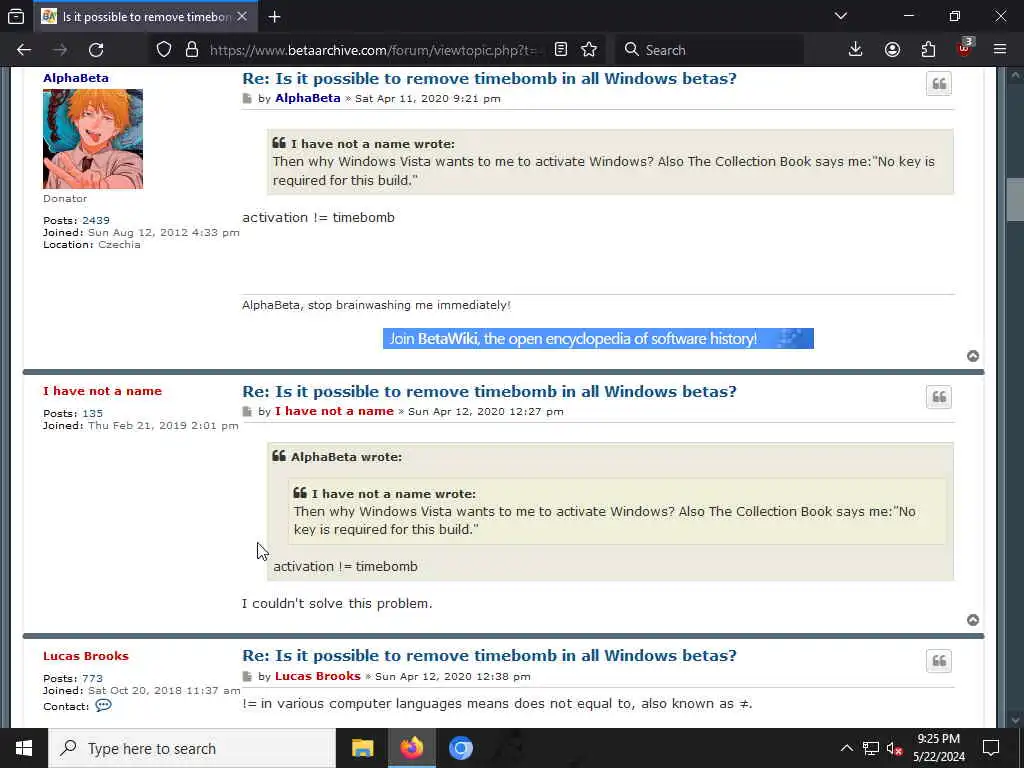Click text 'I couldn't solve this problem.'
The height and width of the screenshot is (768, 1024).
point(337,603)
